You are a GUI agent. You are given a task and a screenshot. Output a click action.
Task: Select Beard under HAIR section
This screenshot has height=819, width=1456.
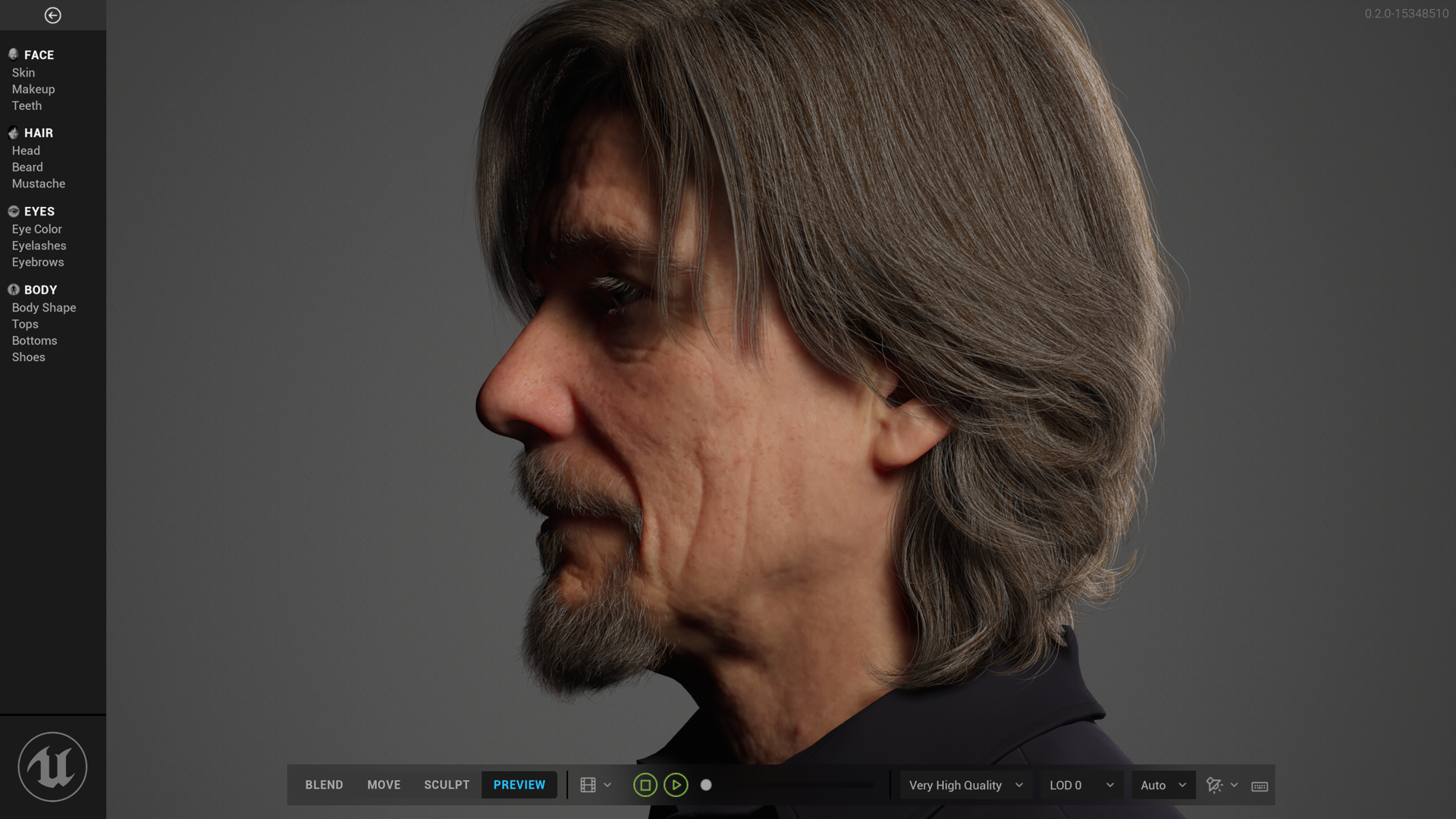[26, 167]
